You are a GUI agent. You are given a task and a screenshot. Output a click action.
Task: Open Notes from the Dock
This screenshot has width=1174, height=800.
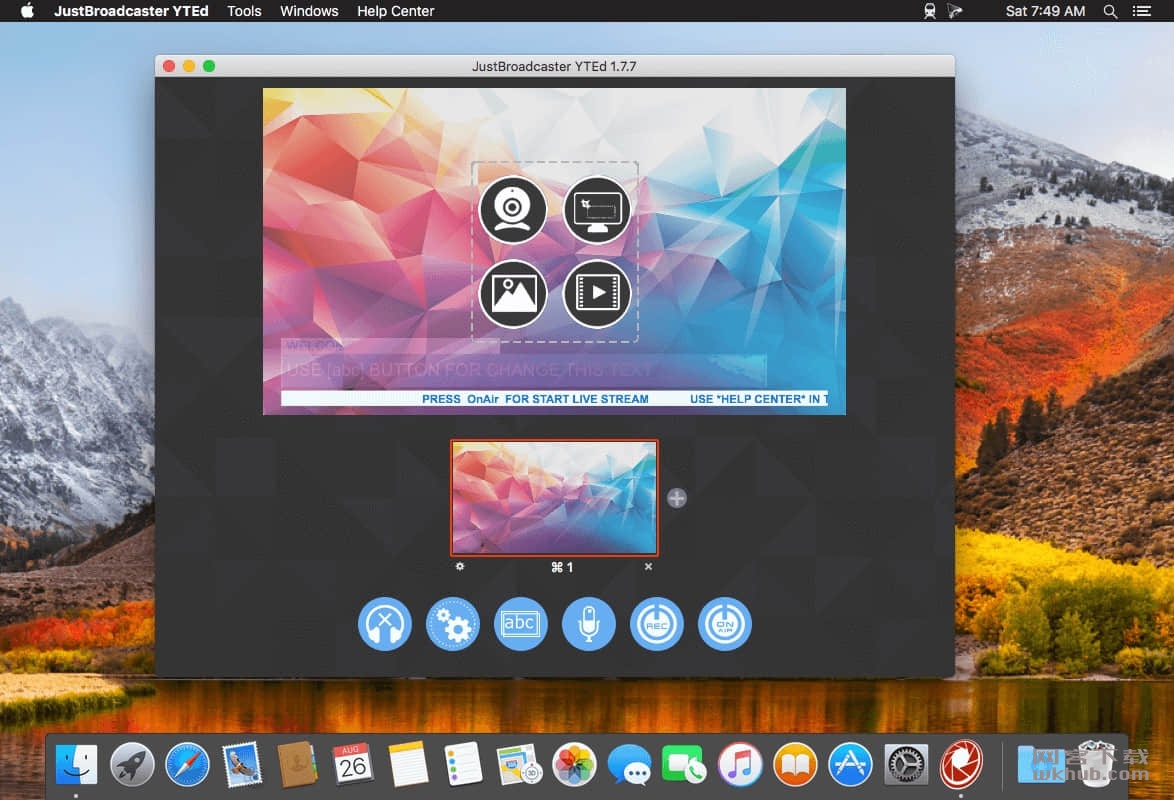(408, 765)
